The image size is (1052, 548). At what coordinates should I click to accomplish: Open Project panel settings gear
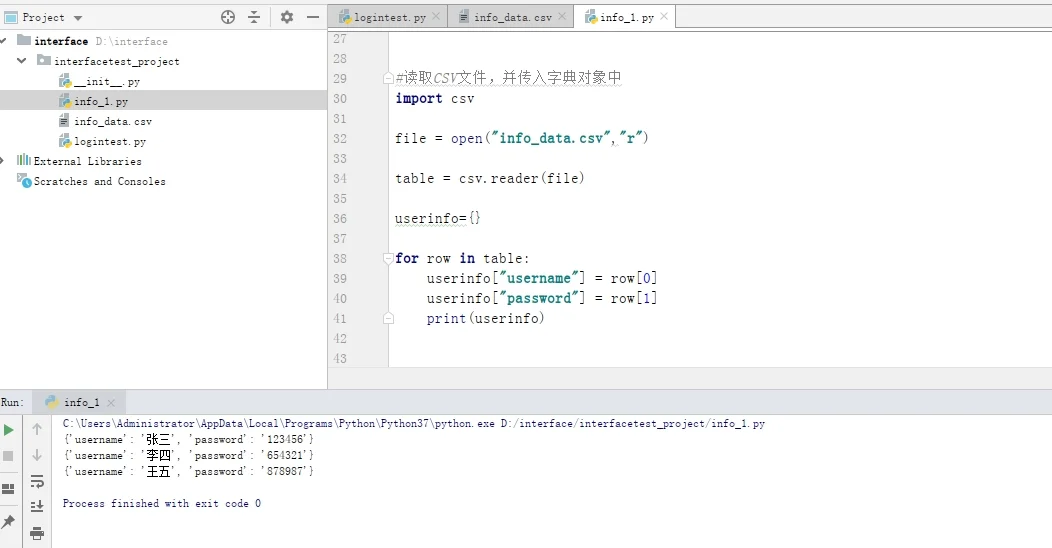(x=286, y=17)
